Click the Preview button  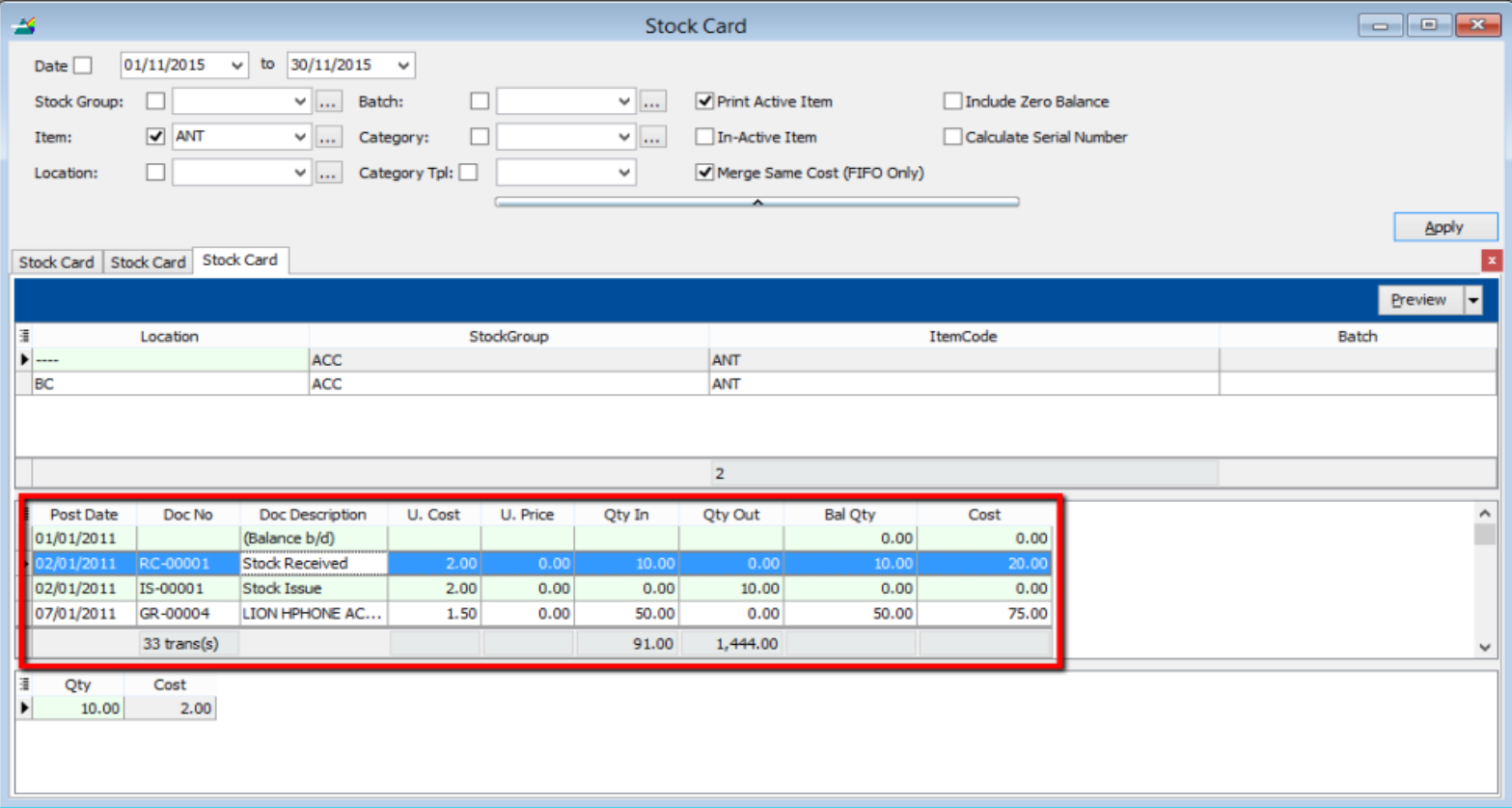(1418, 300)
